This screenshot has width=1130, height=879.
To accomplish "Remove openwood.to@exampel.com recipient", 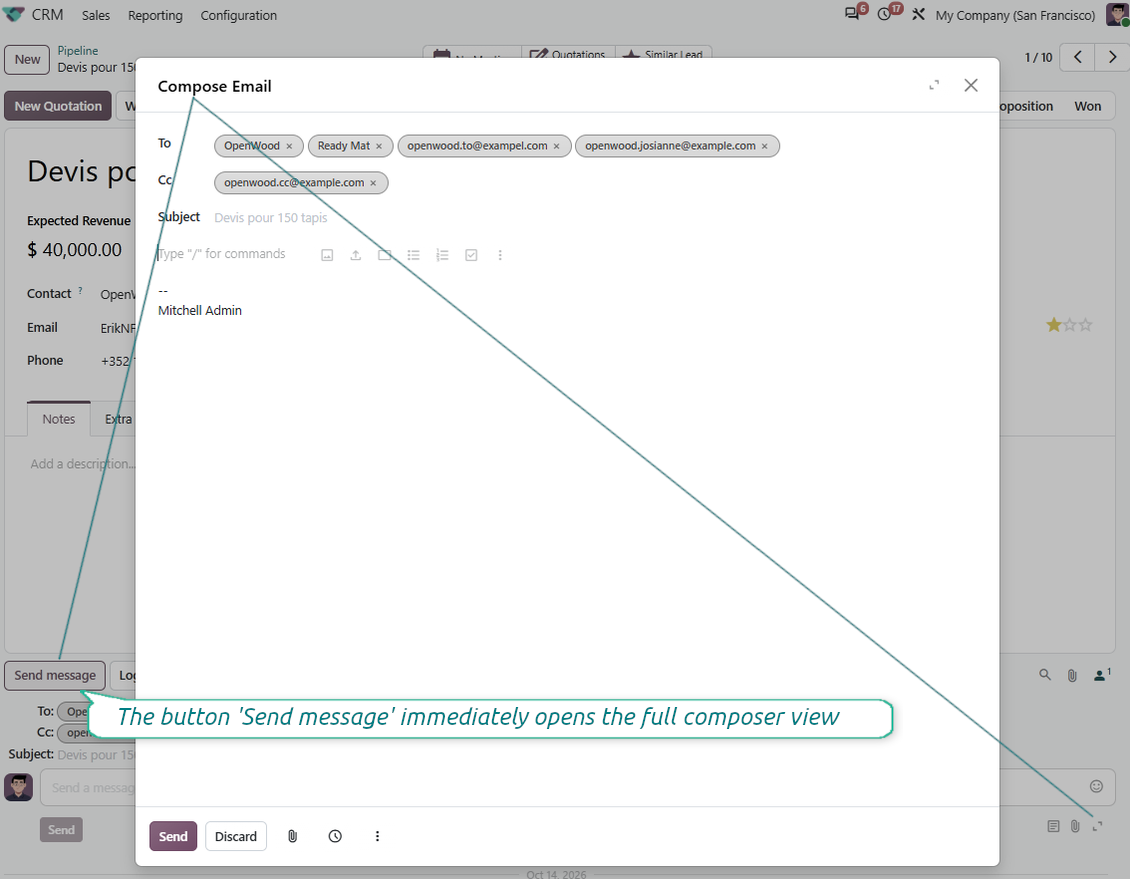I will pos(556,146).
